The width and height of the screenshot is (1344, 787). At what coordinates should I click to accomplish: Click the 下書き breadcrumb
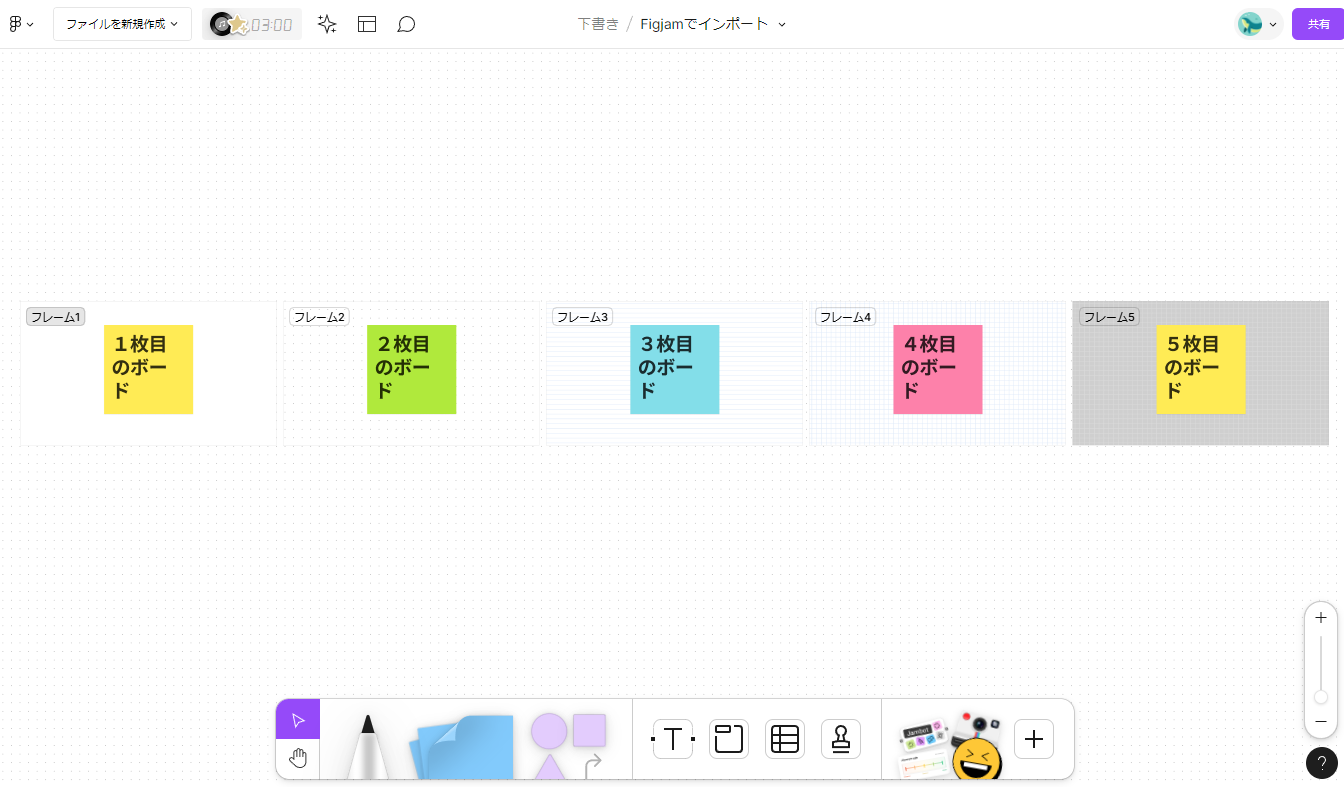598,24
